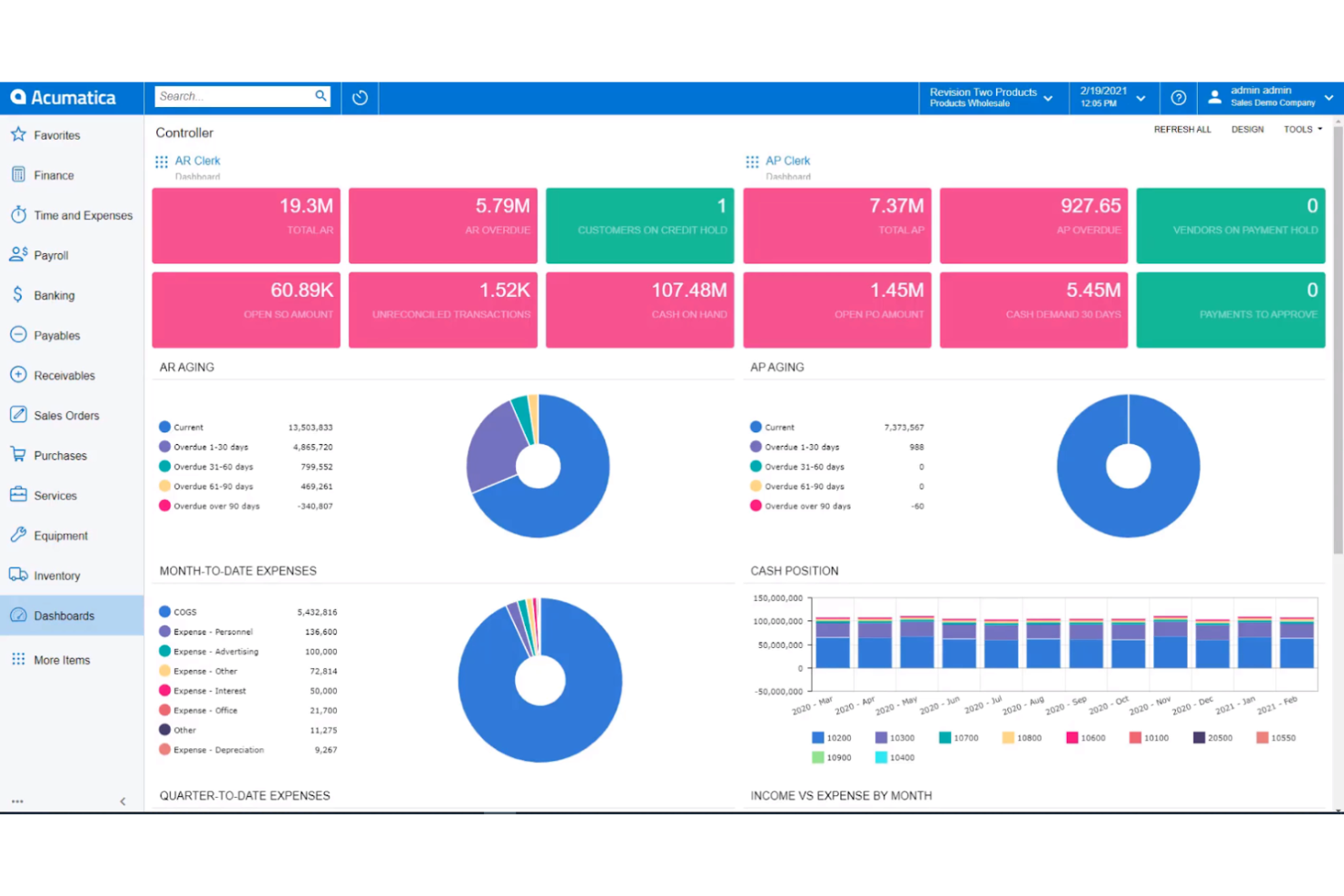Select Finance in the navigation menu
1344x896 pixels.
(72, 175)
